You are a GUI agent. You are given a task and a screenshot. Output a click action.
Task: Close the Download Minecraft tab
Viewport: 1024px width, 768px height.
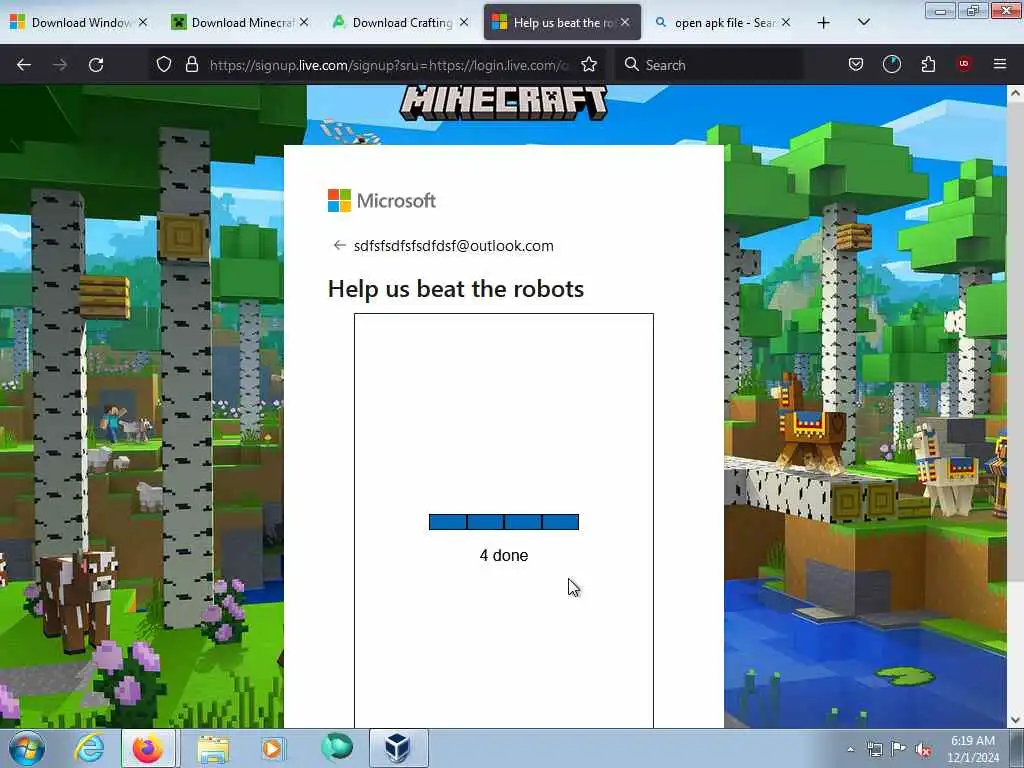pyautogui.click(x=304, y=22)
